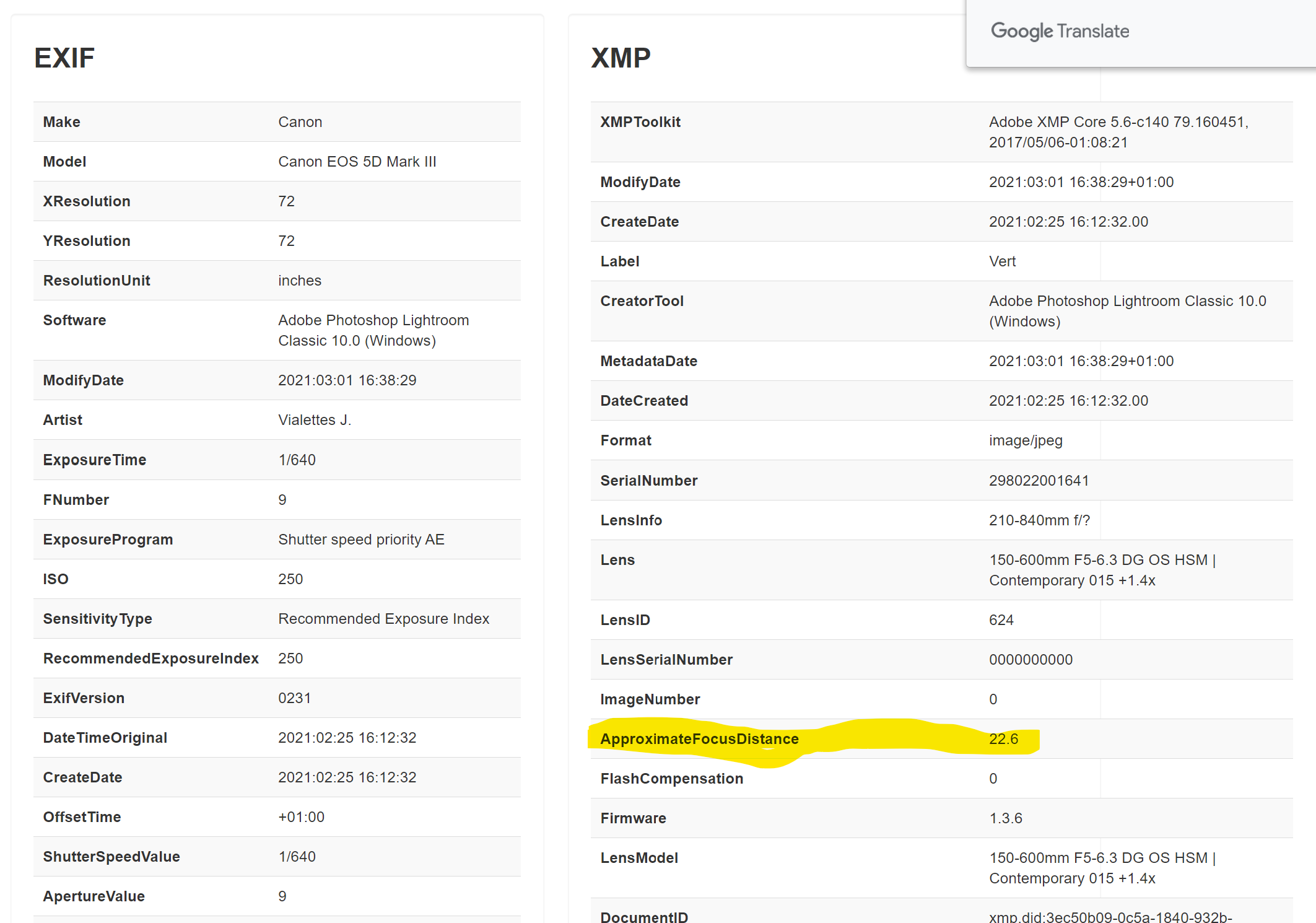The image size is (1316, 923).
Task: Click the ApproximateFocusDistance label
Action: point(699,739)
